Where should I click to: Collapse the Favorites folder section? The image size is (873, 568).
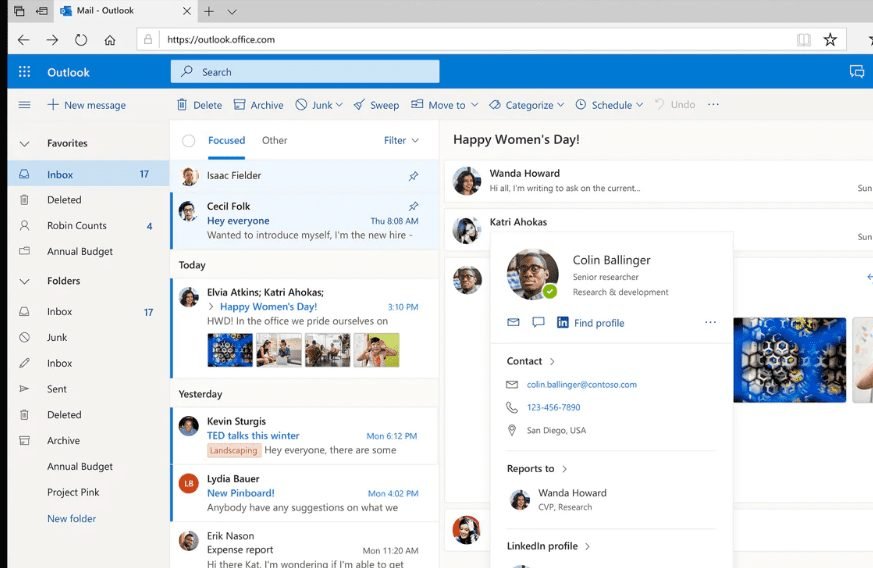coord(24,144)
